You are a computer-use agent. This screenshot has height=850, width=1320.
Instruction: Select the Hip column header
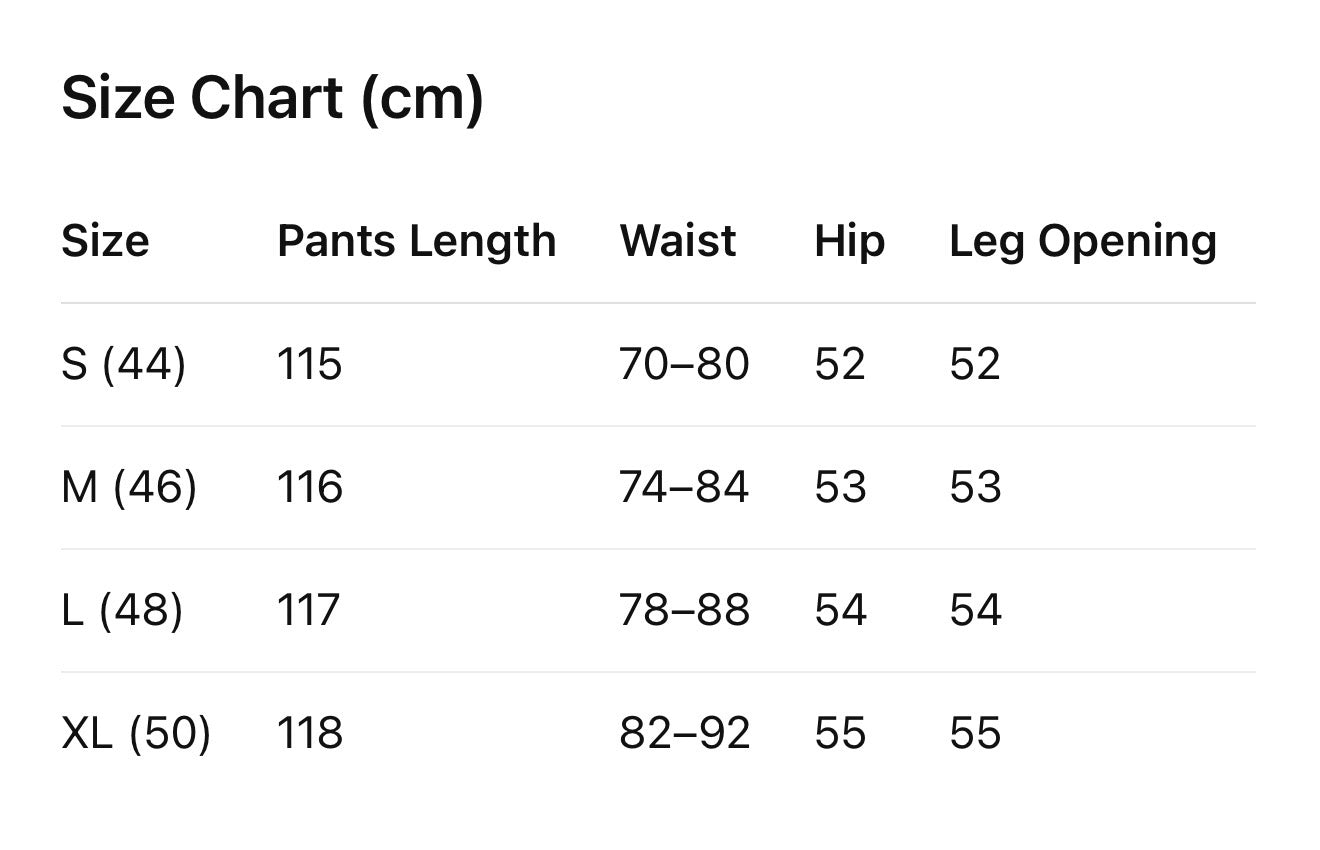850,241
